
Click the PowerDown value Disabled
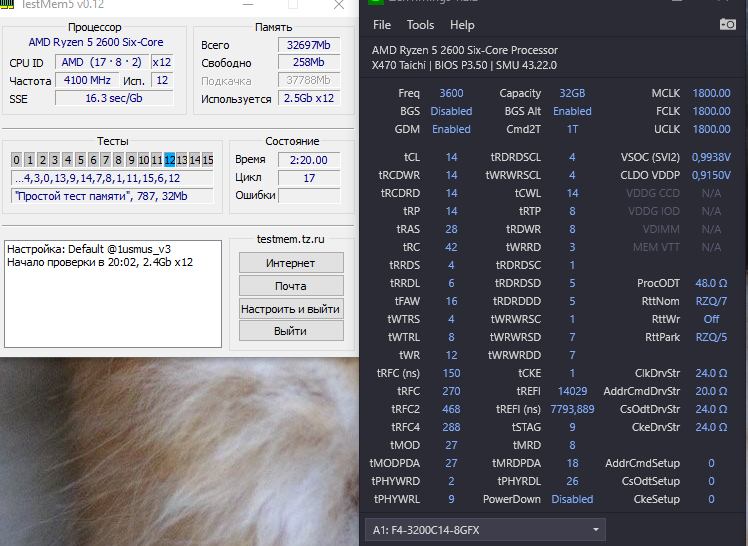(572, 499)
